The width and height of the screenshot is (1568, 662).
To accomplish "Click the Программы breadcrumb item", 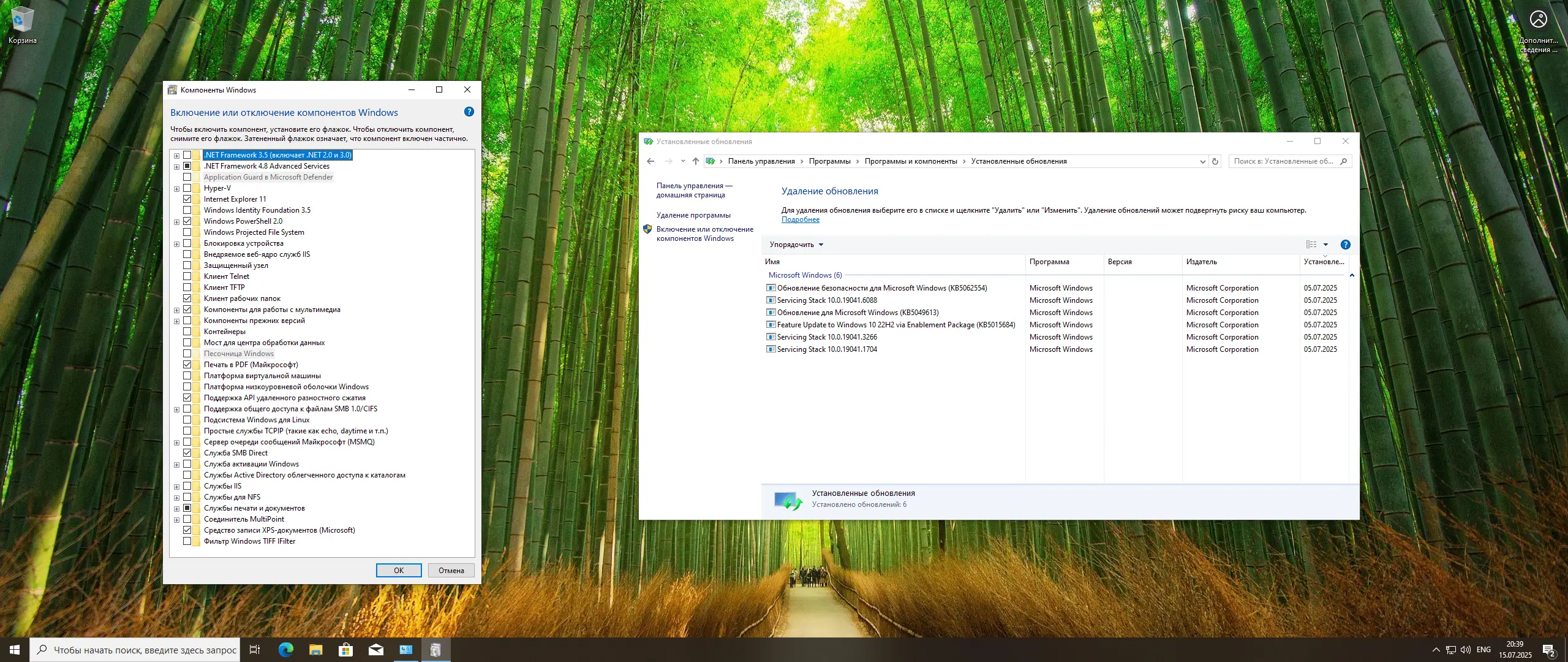I will pos(829,161).
